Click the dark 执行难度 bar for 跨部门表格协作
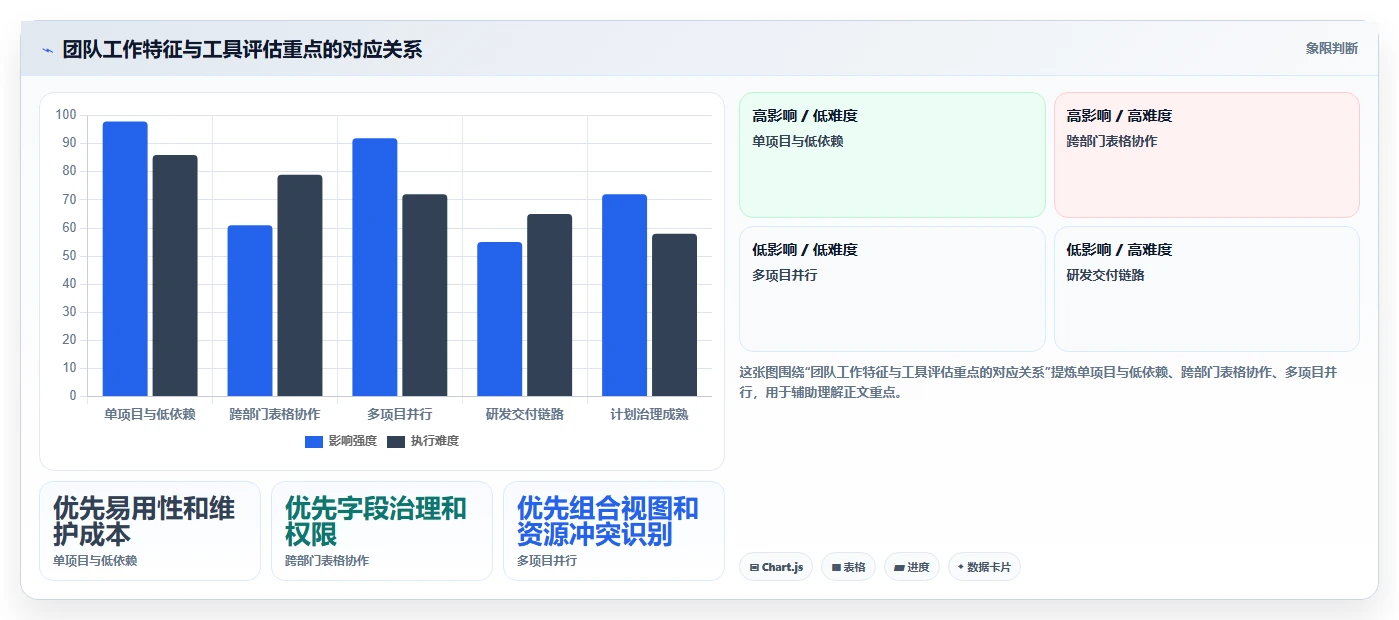The image size is (1399, 620). 300,285
